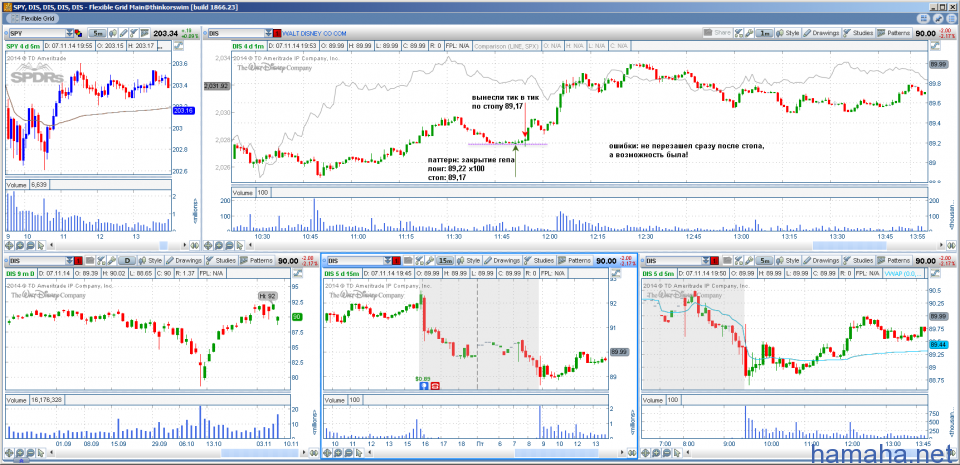
Task: Open wrench settings on bottom-right DIS chart
Action: 749,260
